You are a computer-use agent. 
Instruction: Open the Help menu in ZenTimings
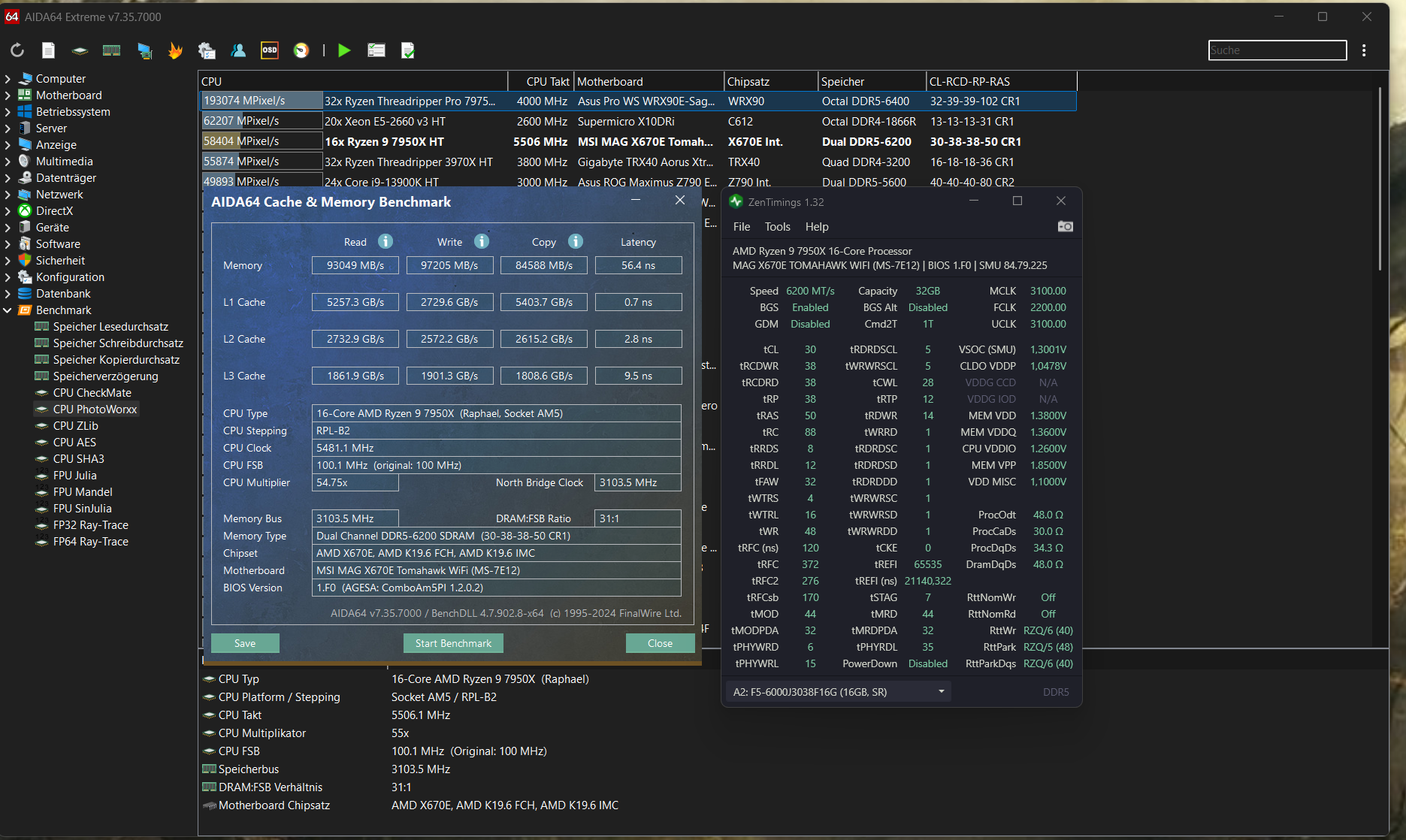pyautogui.click(x=817, y=227)
